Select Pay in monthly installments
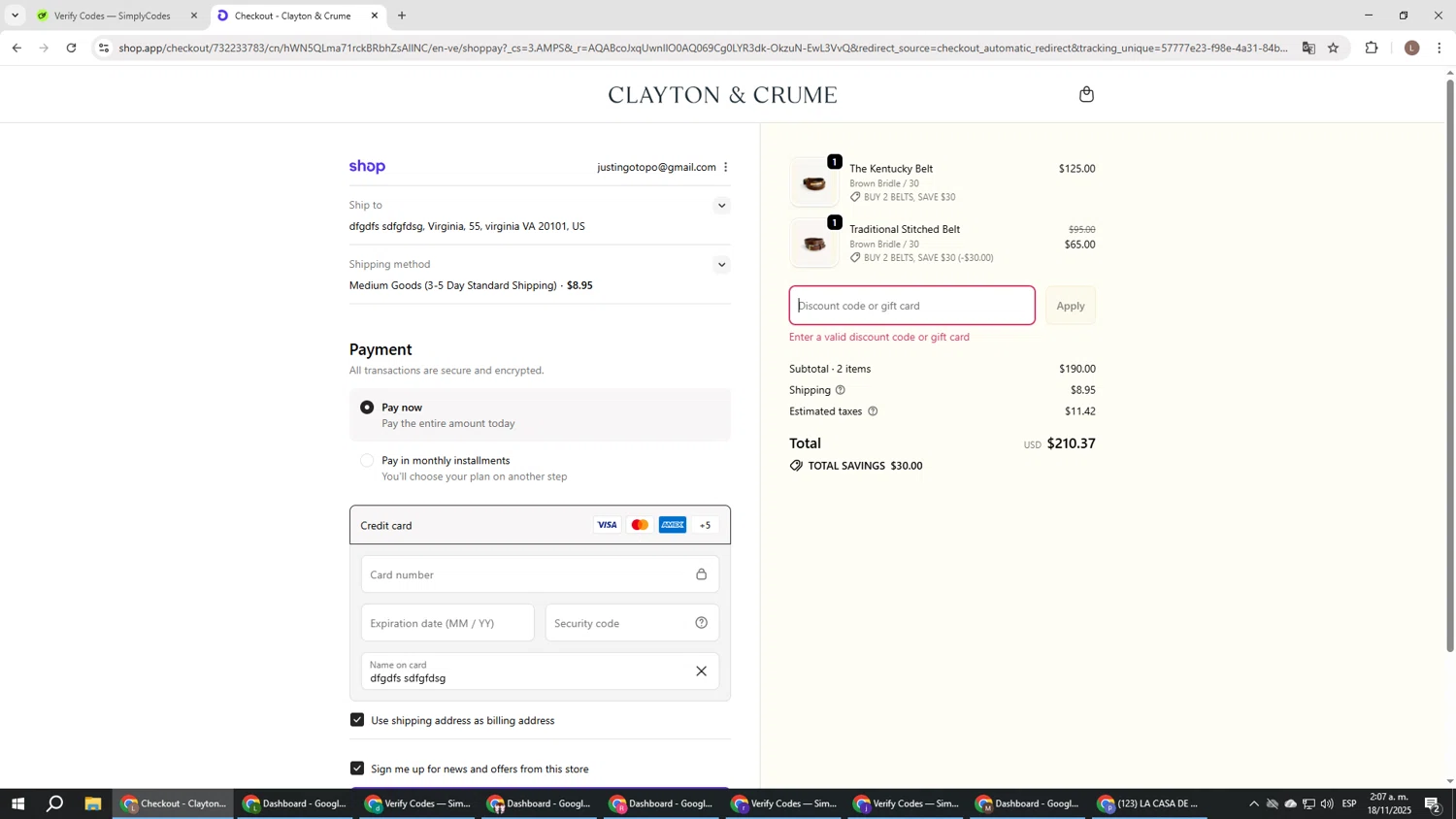Image resolution: width=1456 pixels, height=819 pixels. pos(367,461)
